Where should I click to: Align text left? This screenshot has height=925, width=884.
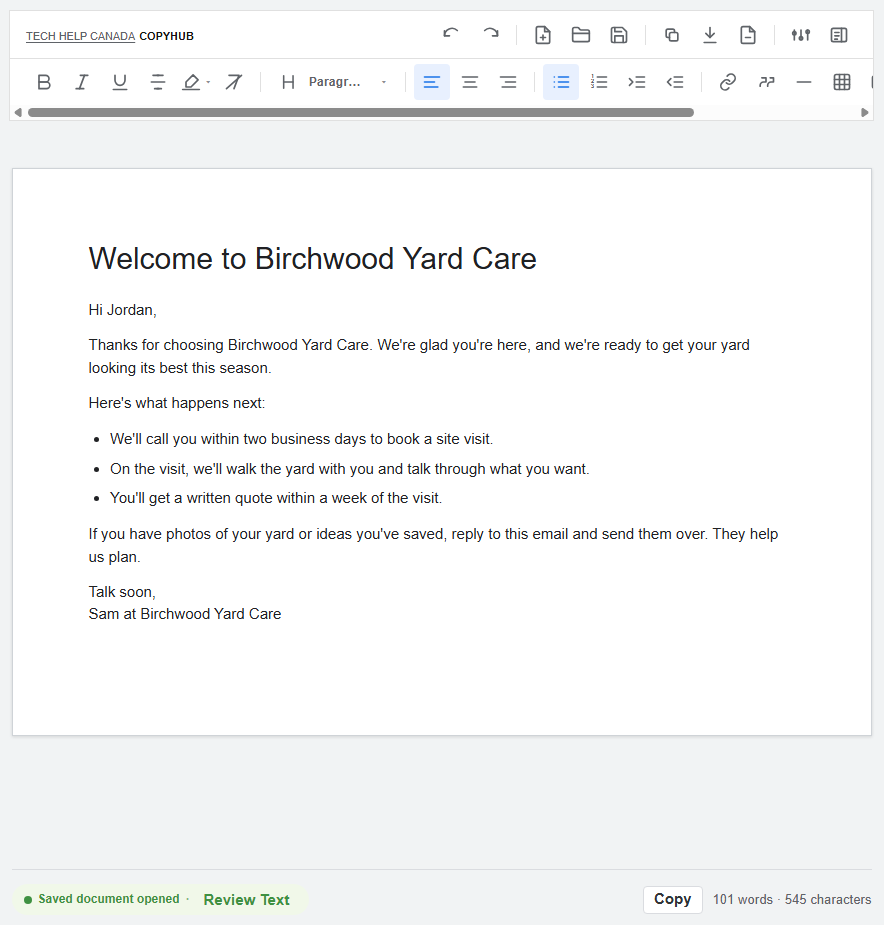(432, 82)
